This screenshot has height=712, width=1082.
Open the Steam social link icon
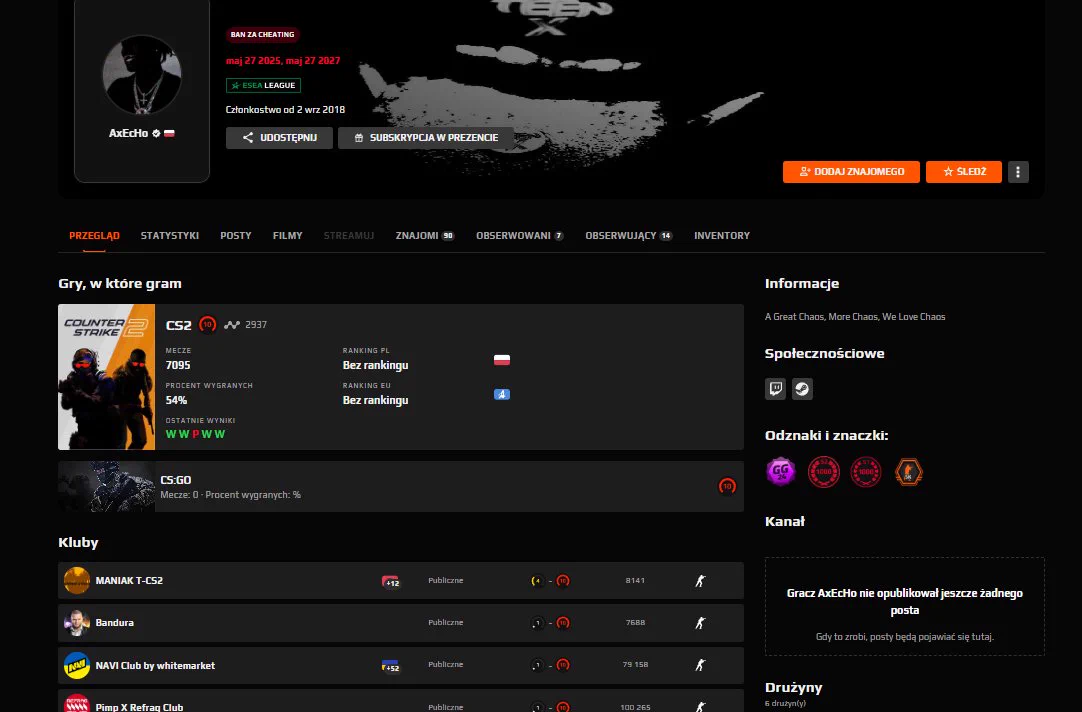point(802,388)
